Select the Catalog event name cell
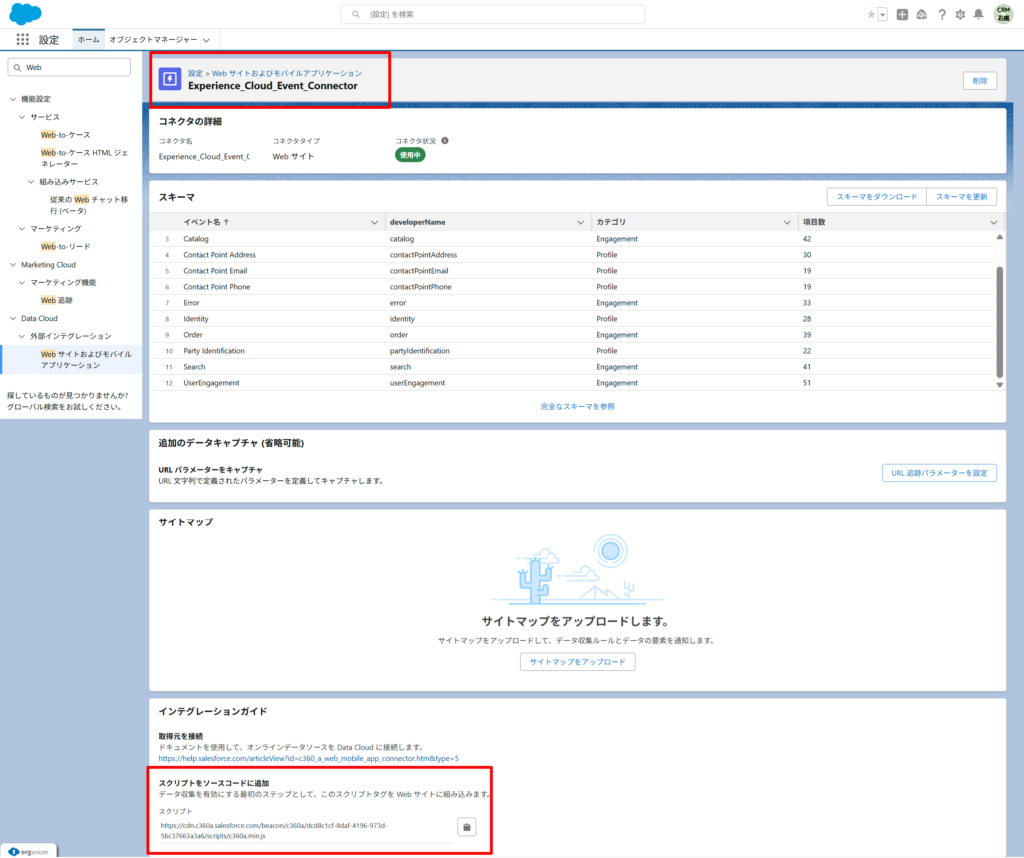The width and height of the screenshot is (1024, 858). tap(196, 239)
